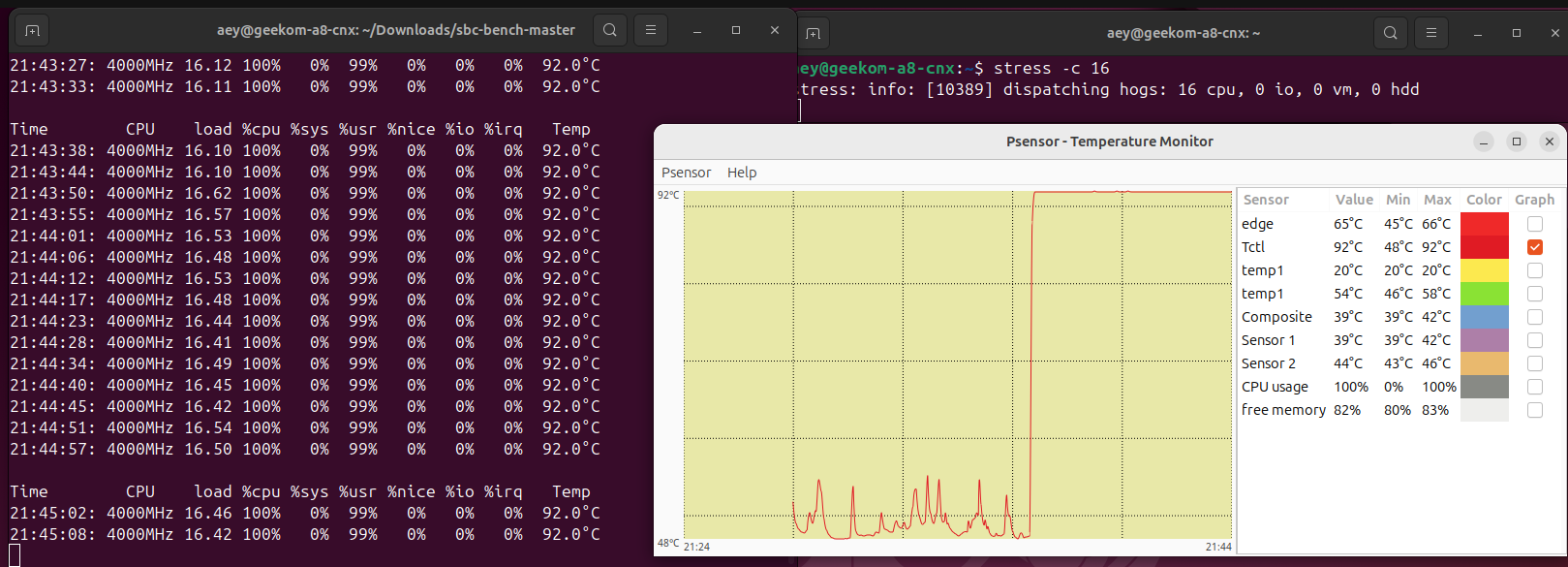
Task: Open the Psensor menu
Action: pos(686,173)
